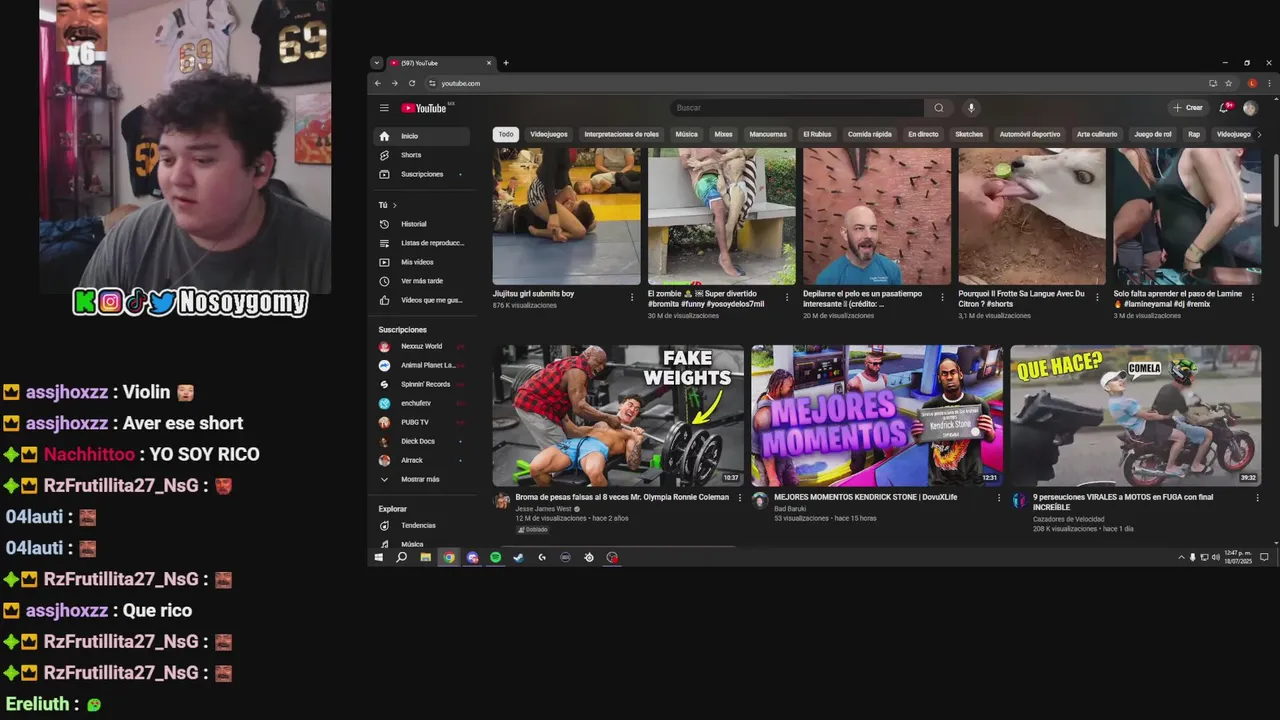Start voice search with the microphone icon
This screenshot has height=720, width=1280.
point(970,108)
